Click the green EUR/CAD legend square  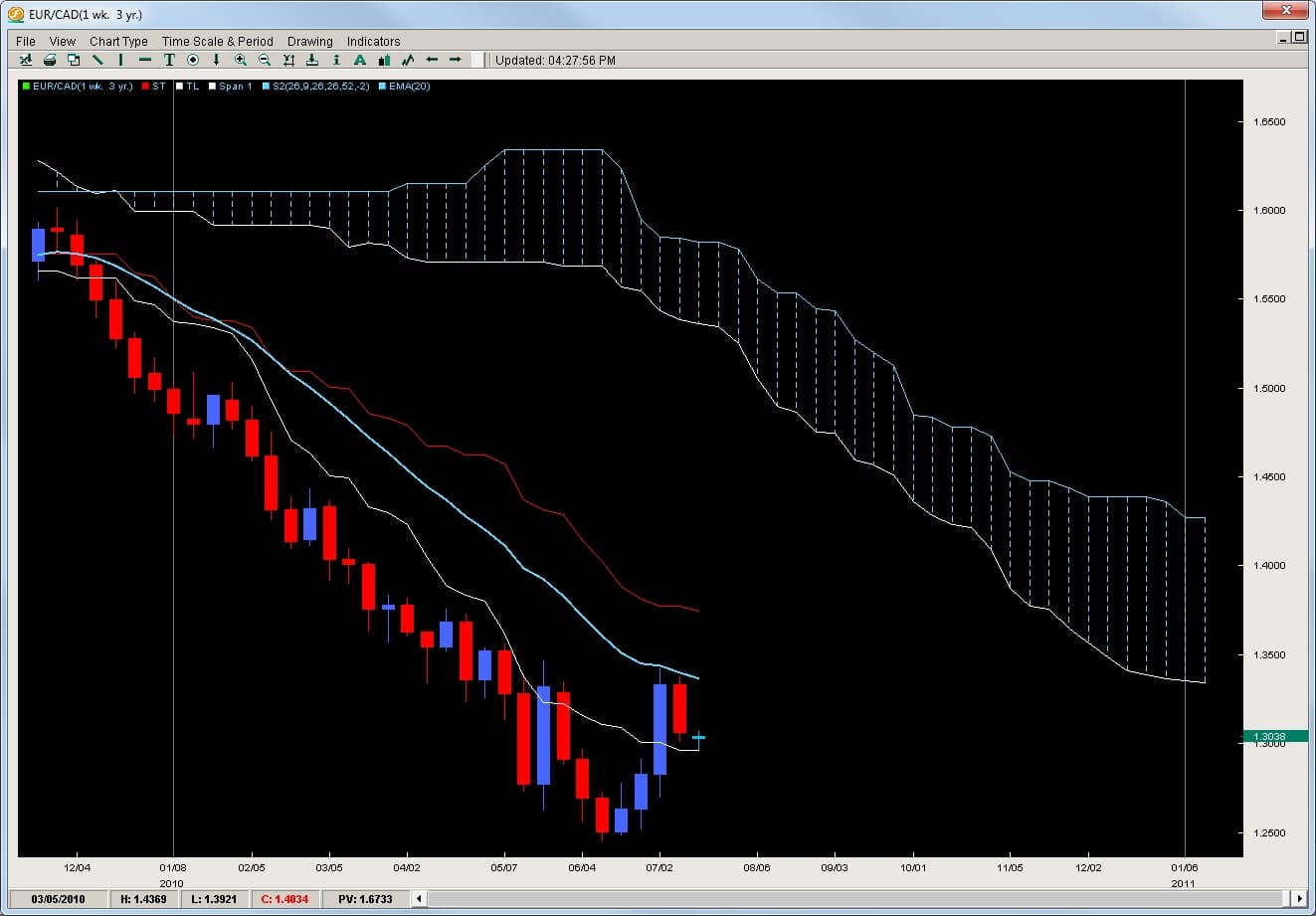(26, 87)
